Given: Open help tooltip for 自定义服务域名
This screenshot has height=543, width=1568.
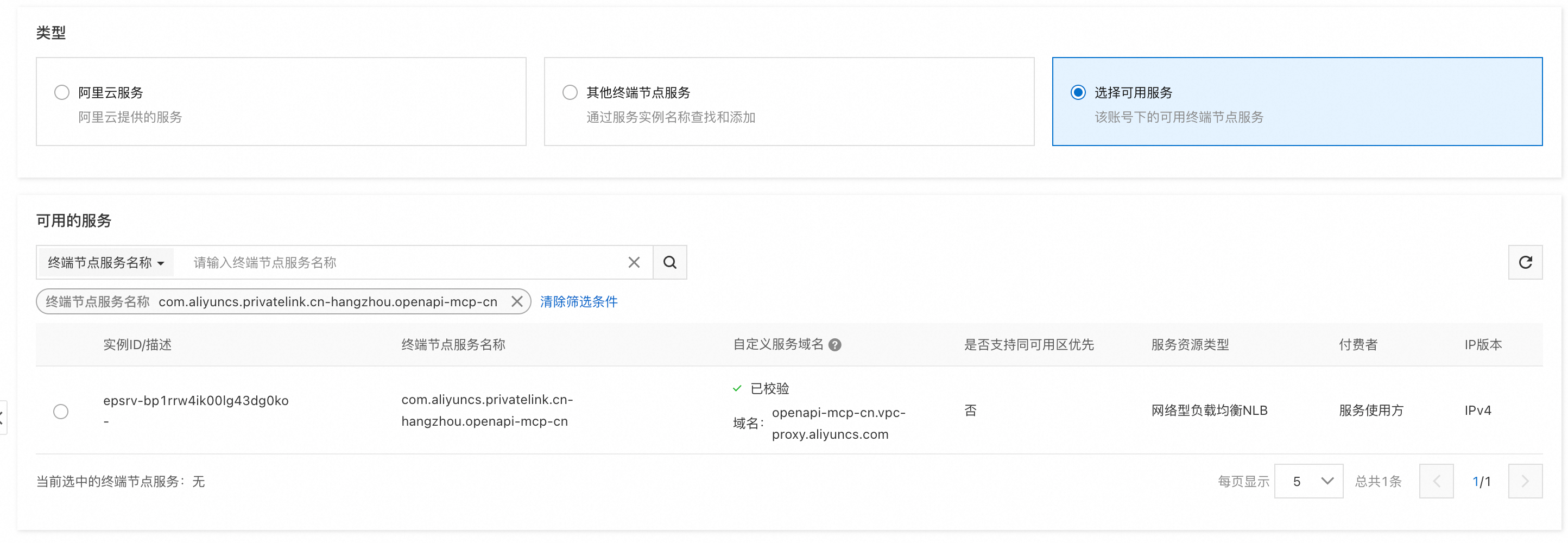Looking at the screenshot, I should [835, 345].
